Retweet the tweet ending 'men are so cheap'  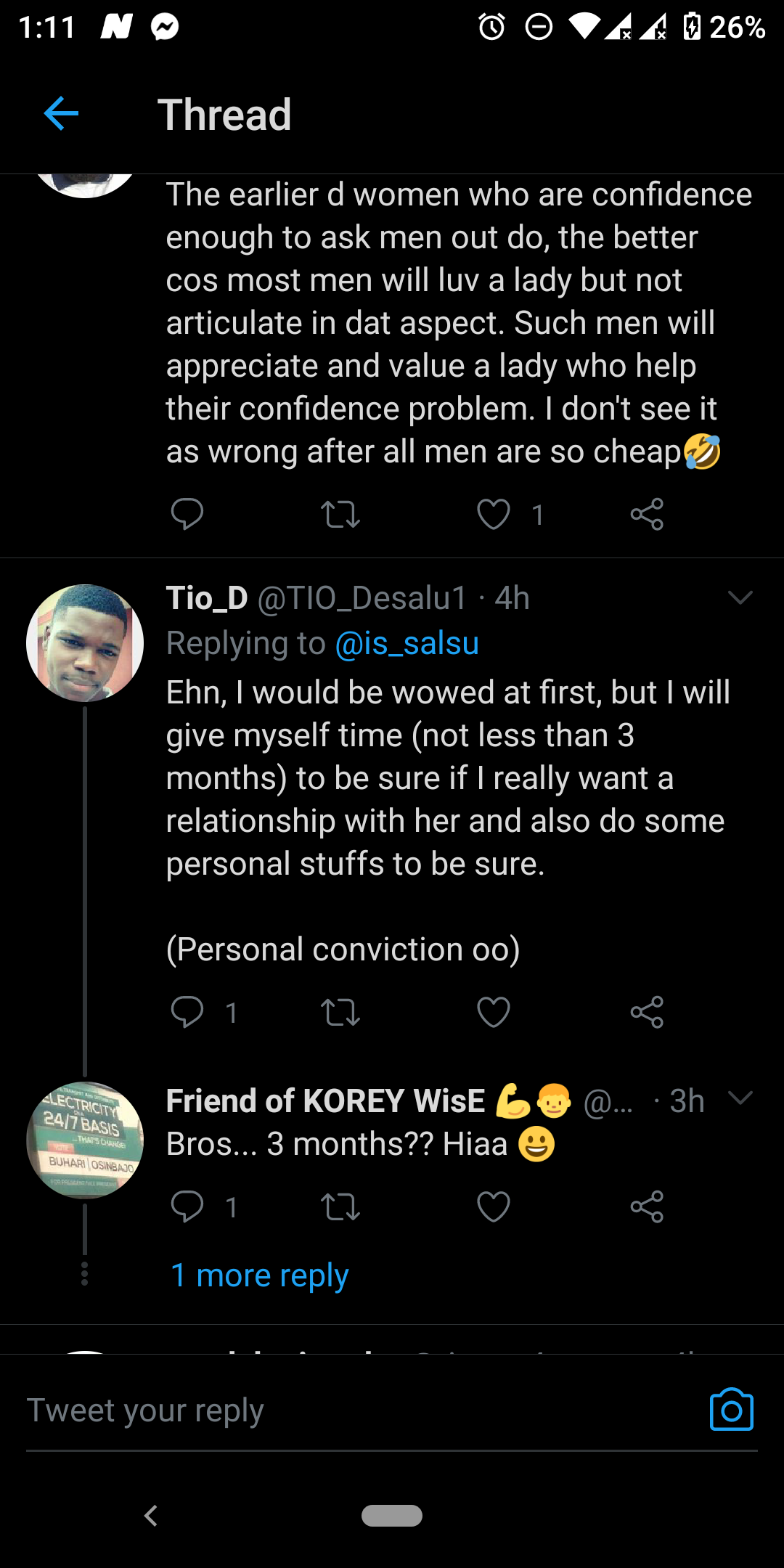[x=340, y=515]
